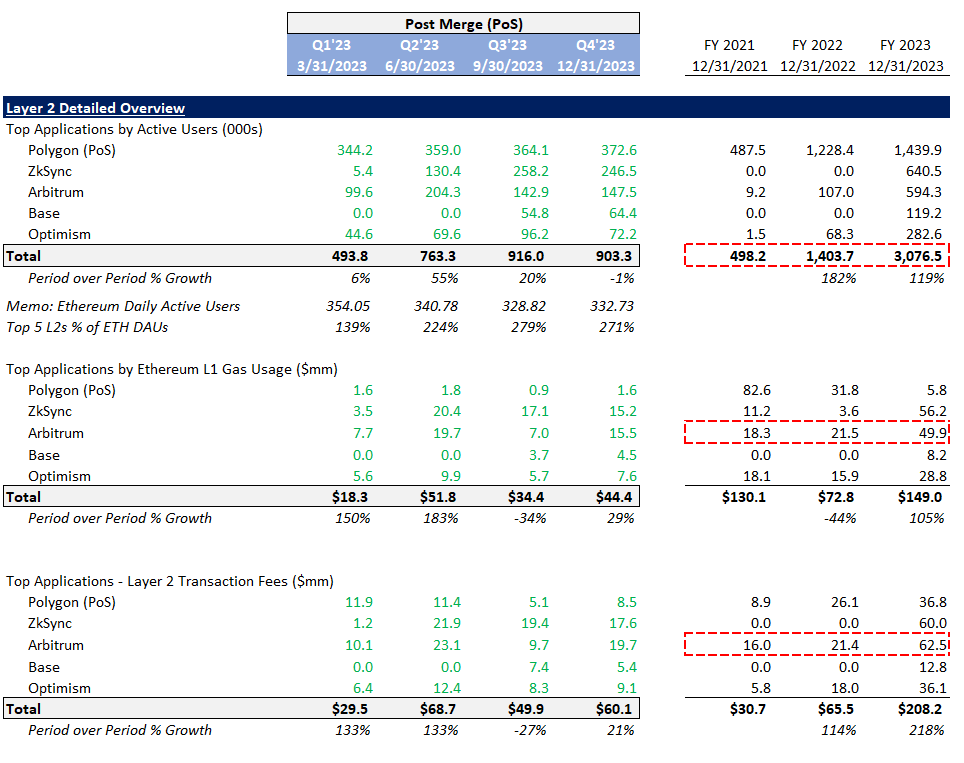
Task: Select the FY 2023 column header
Action: pyautogui.click(x=905, y=45)
